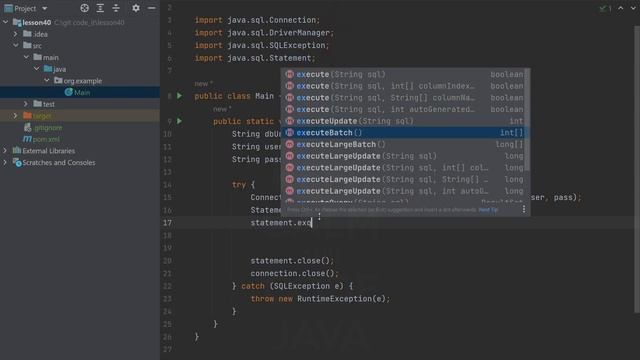The image size is (640, 360).
Task: Choose executeUpdate(String sql) completion
Action: tap(404, 121)
